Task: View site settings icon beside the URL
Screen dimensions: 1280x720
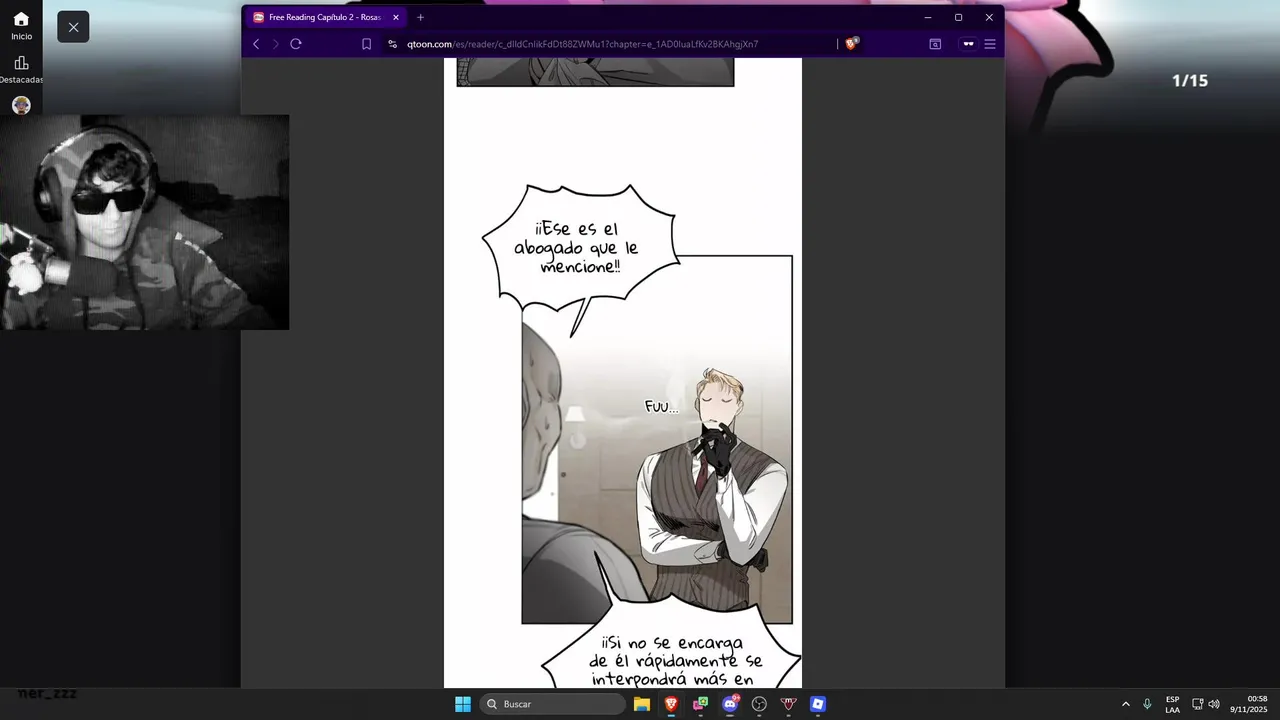Action: pyautogui.click(x=392, y=44)
